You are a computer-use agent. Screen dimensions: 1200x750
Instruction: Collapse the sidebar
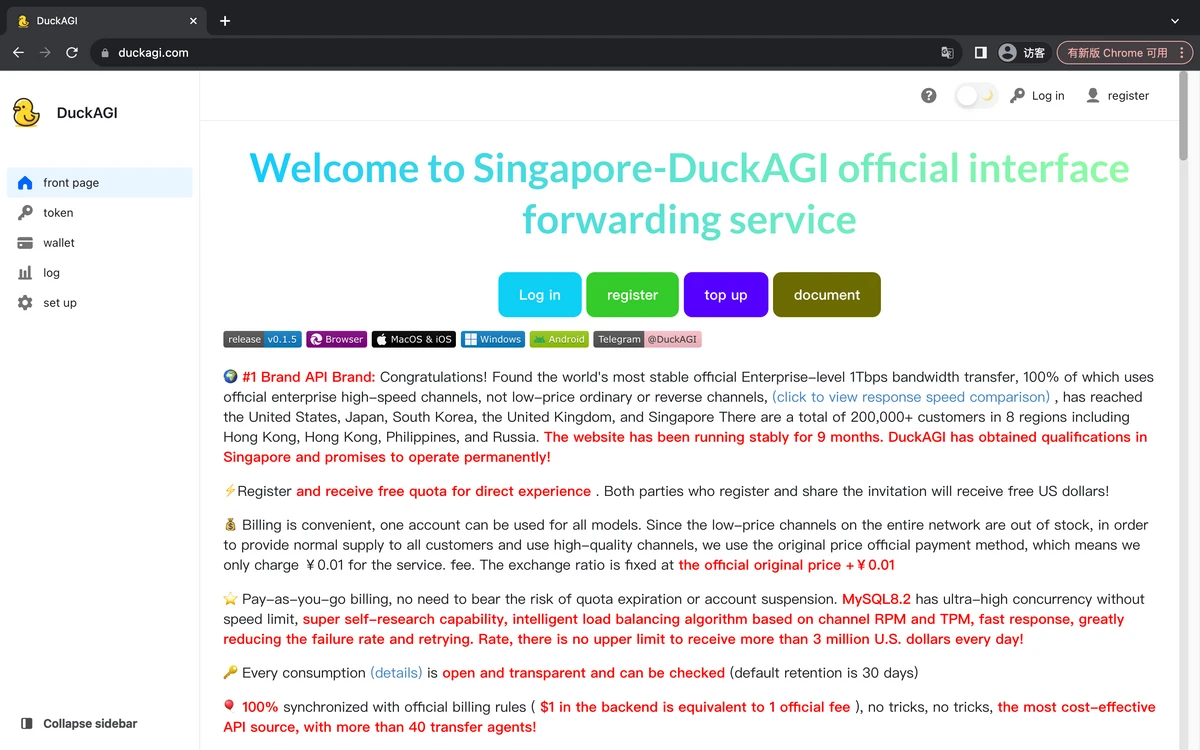pyautogui.click(x=79, y=723)
